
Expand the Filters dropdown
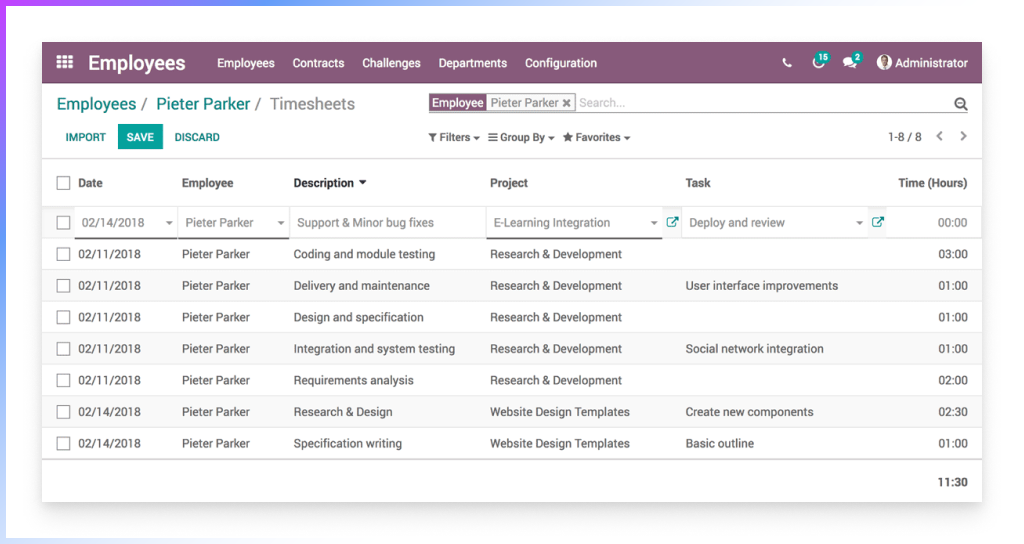pyautogui.click(x=454, y=138)
